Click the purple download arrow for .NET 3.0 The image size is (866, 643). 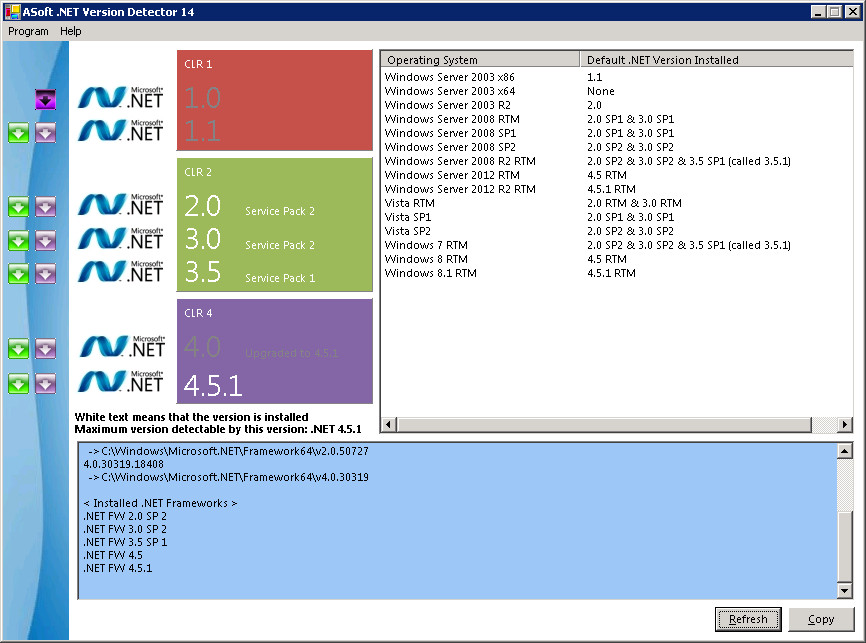(x=45, y=240)
